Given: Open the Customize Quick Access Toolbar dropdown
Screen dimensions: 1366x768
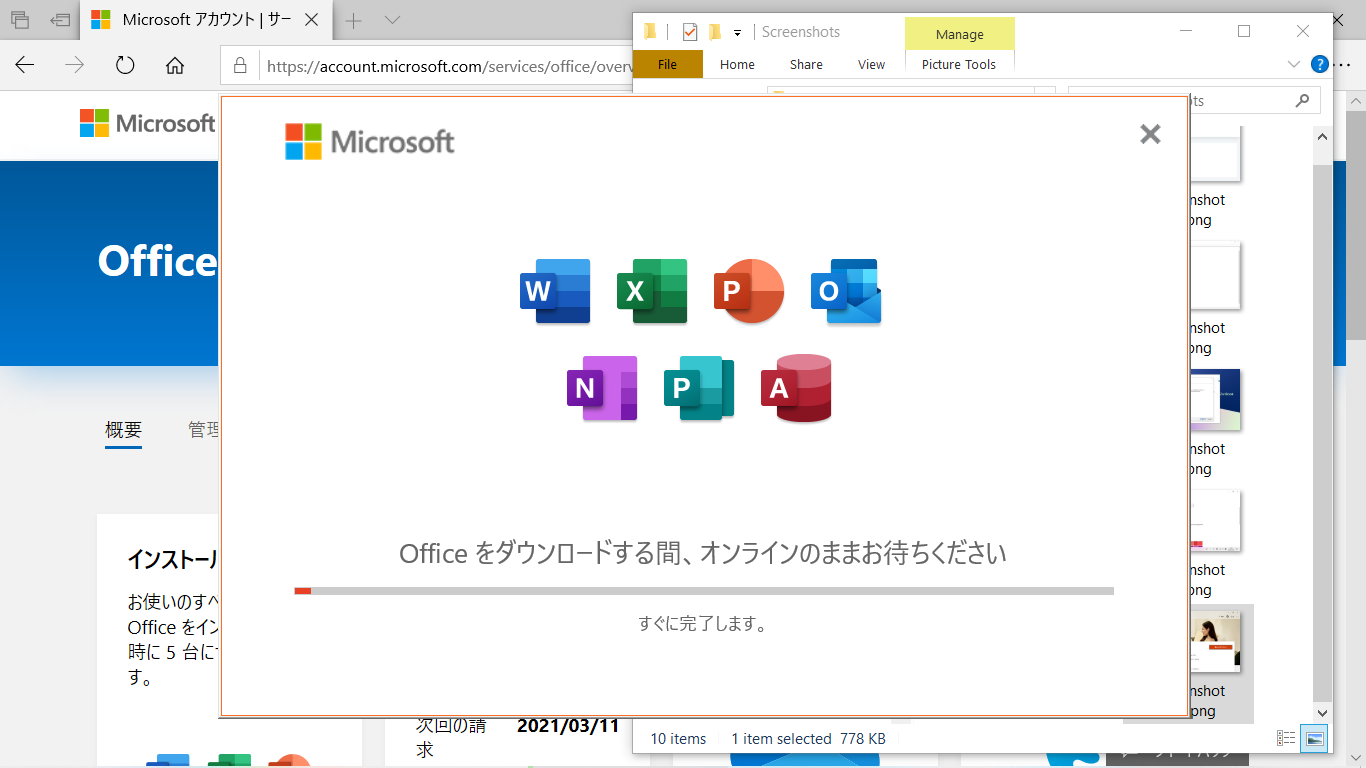Looking at the screenshot, I should click(737, 33).
